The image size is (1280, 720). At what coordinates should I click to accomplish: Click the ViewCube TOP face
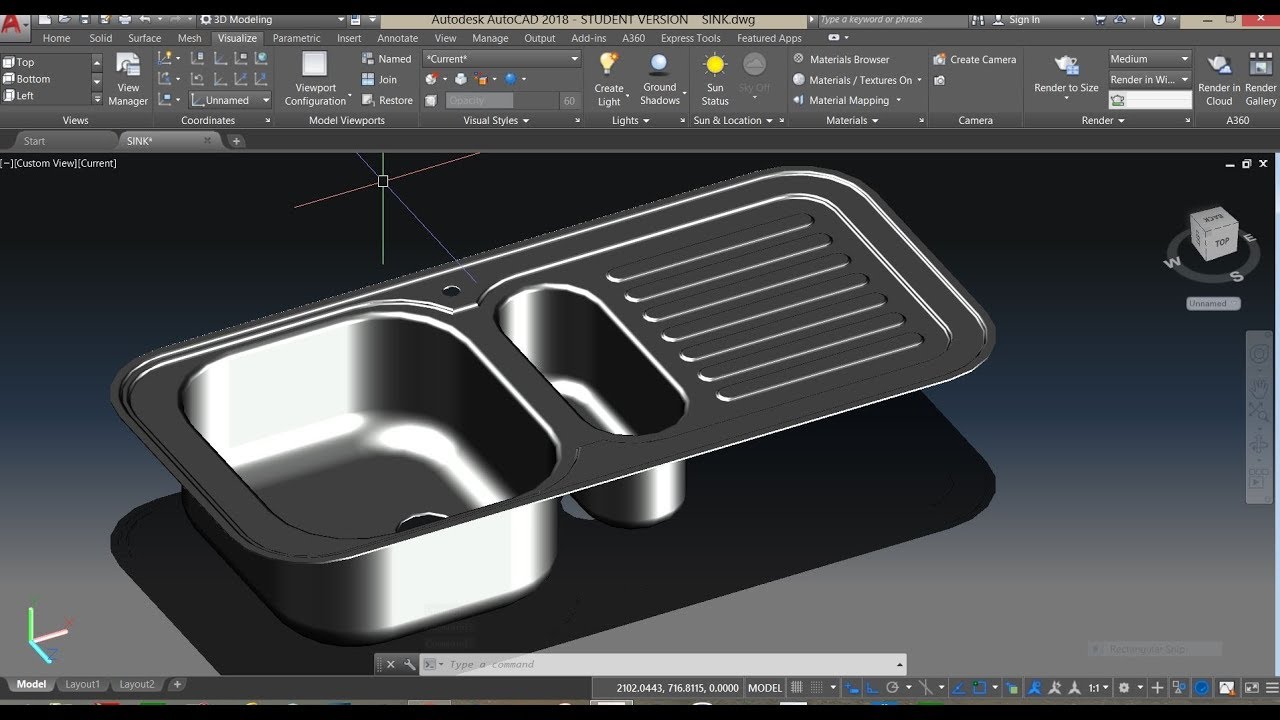click(1221, 242)
